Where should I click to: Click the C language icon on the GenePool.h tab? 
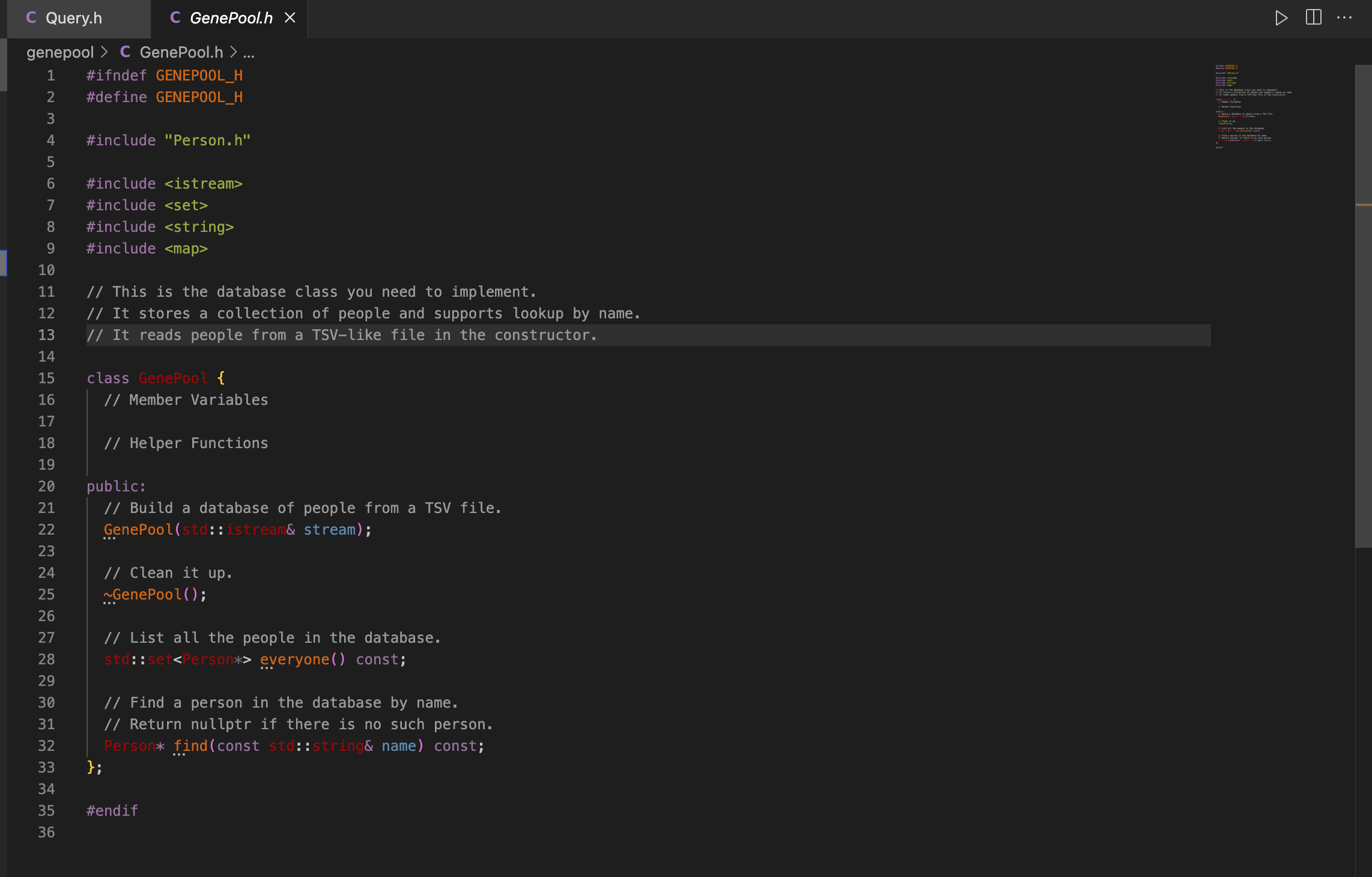tap(174, 17)
